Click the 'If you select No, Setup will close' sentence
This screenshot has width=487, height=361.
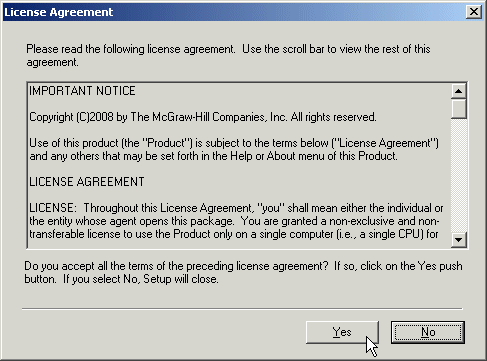pos(141,279)
